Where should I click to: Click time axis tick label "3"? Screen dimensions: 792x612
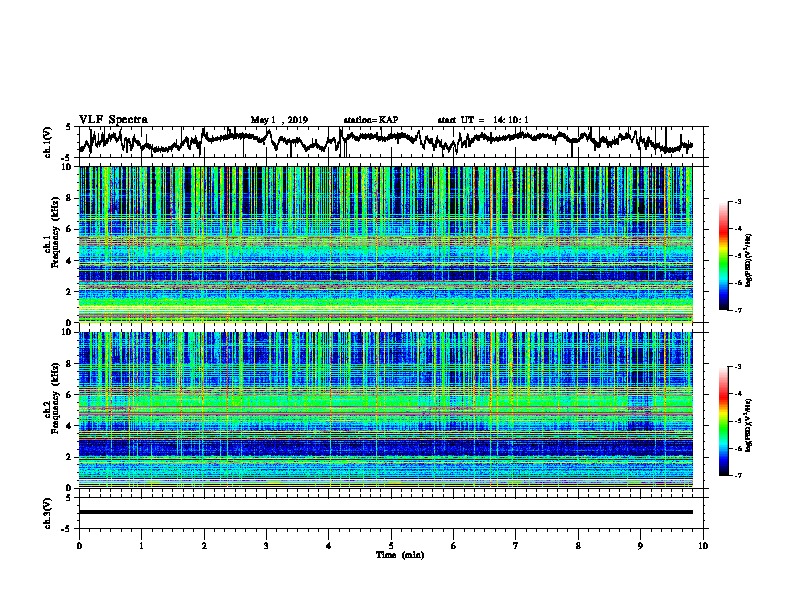coord(266,546)
